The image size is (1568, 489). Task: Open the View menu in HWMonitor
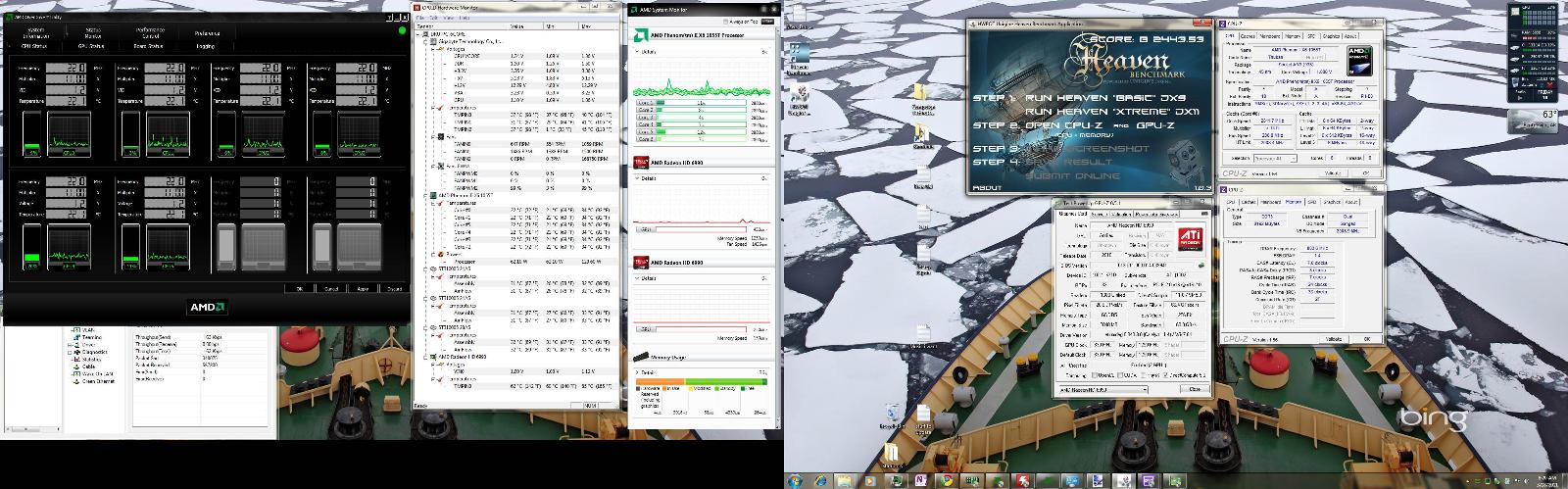449,18
